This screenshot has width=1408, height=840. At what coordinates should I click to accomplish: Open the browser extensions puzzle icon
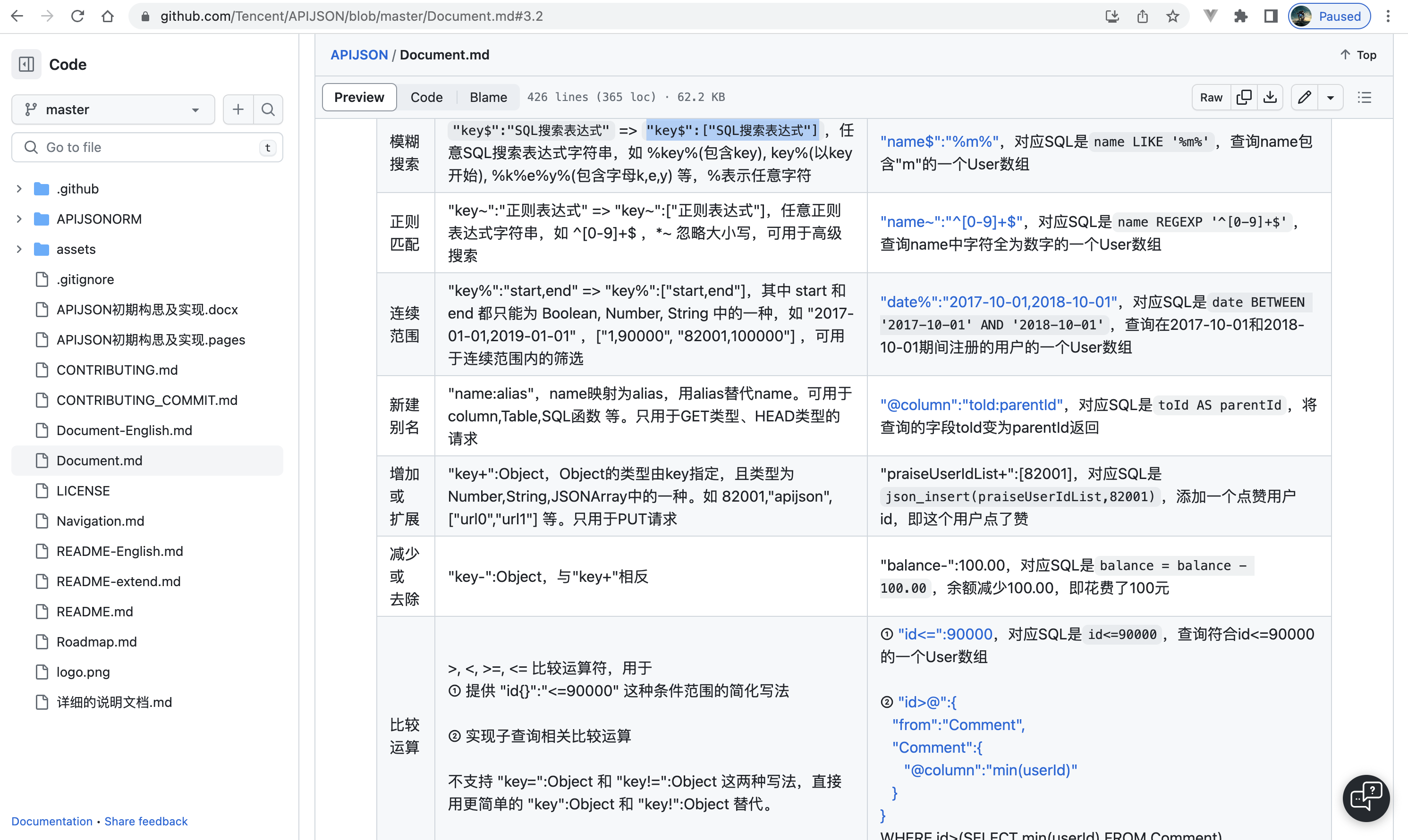[1240, 16]
